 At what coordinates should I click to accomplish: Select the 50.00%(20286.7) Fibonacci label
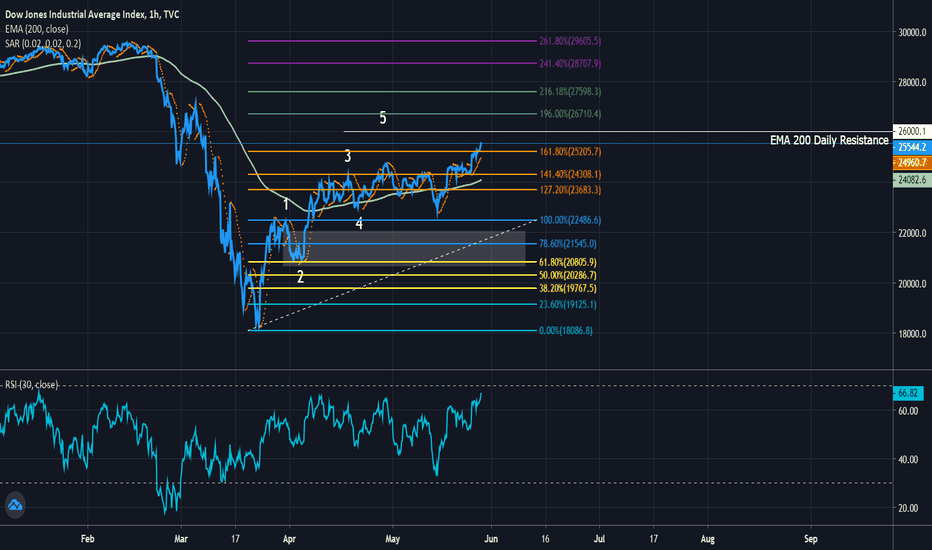pos(568,275)
